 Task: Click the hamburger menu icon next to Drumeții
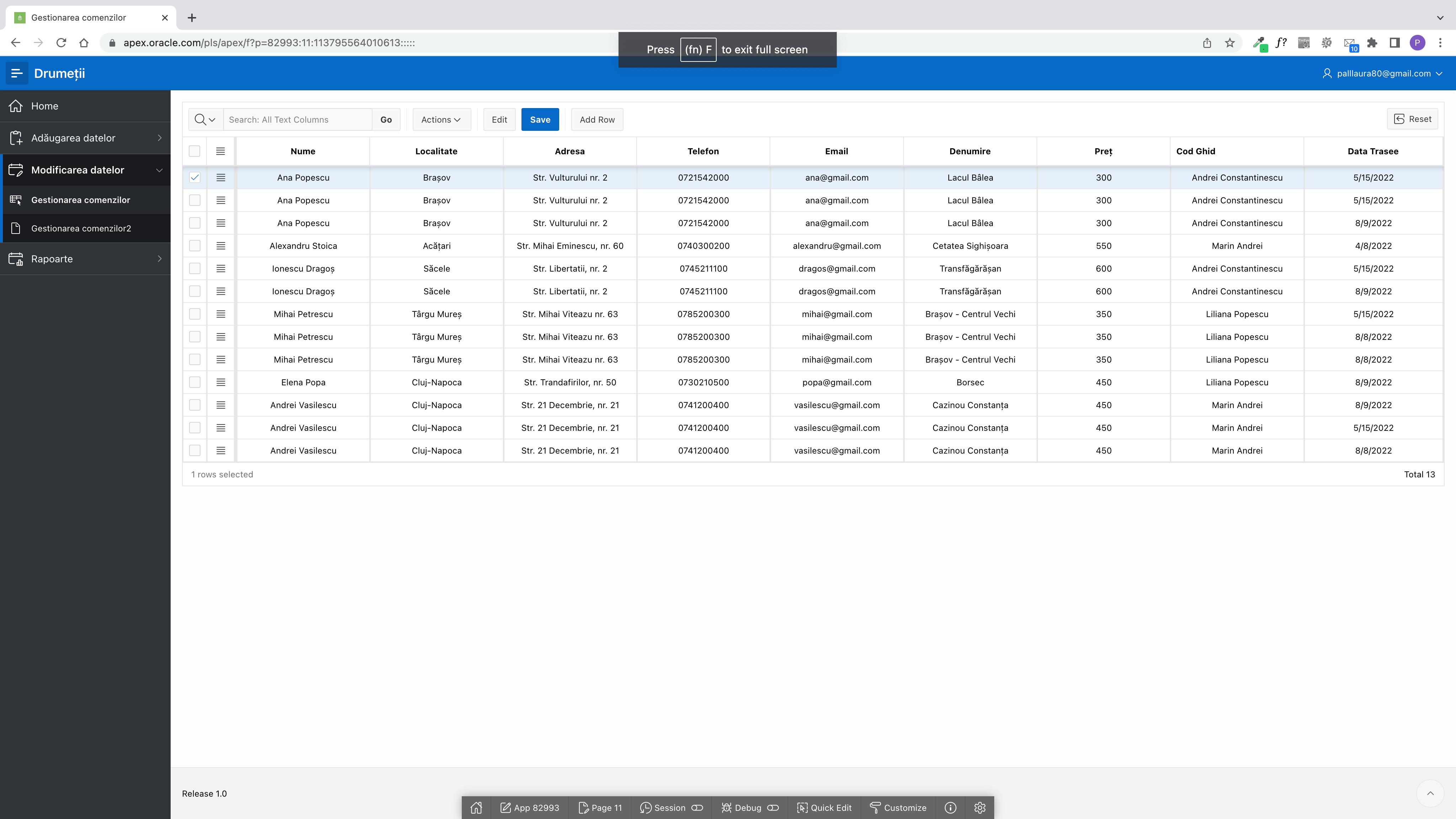tap(16, 74)
